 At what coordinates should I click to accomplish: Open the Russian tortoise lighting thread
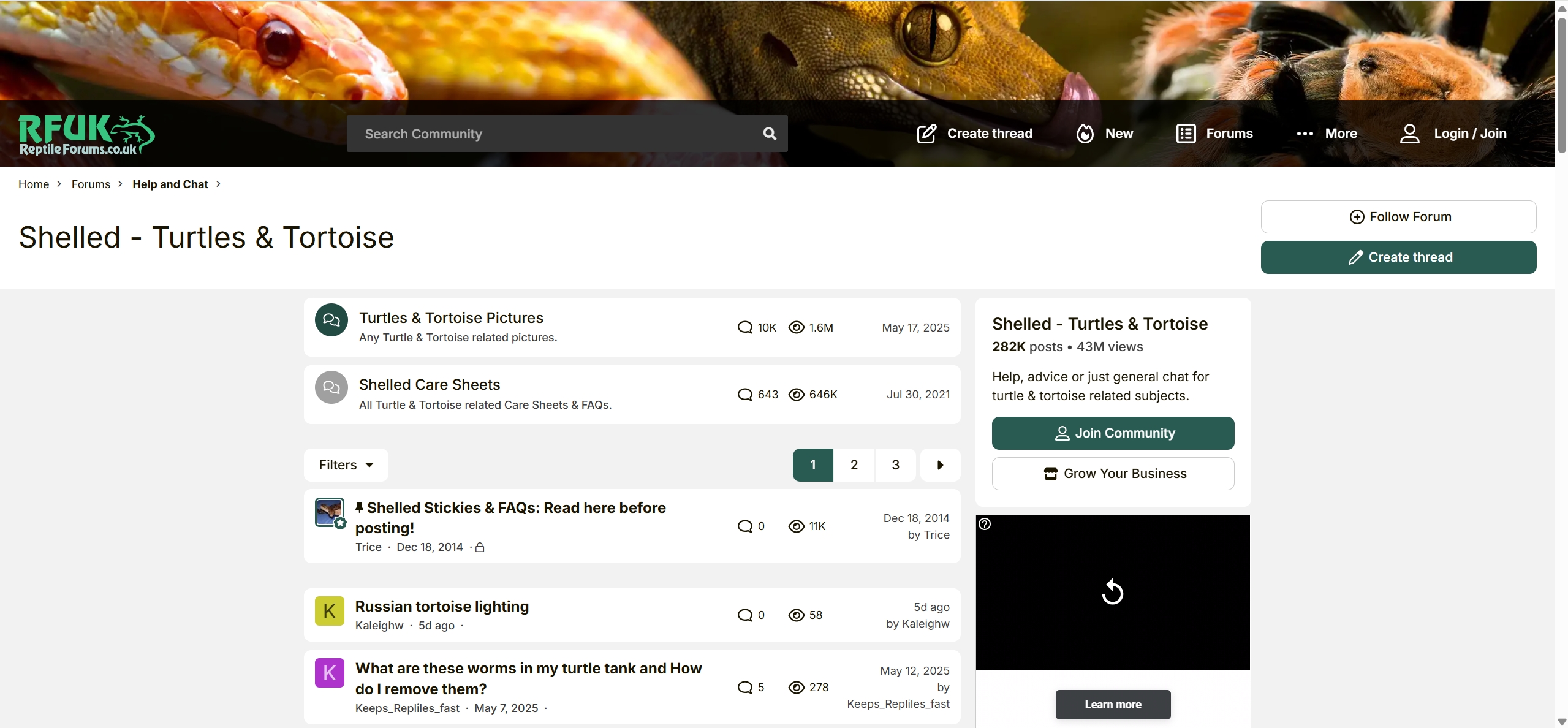442,606
